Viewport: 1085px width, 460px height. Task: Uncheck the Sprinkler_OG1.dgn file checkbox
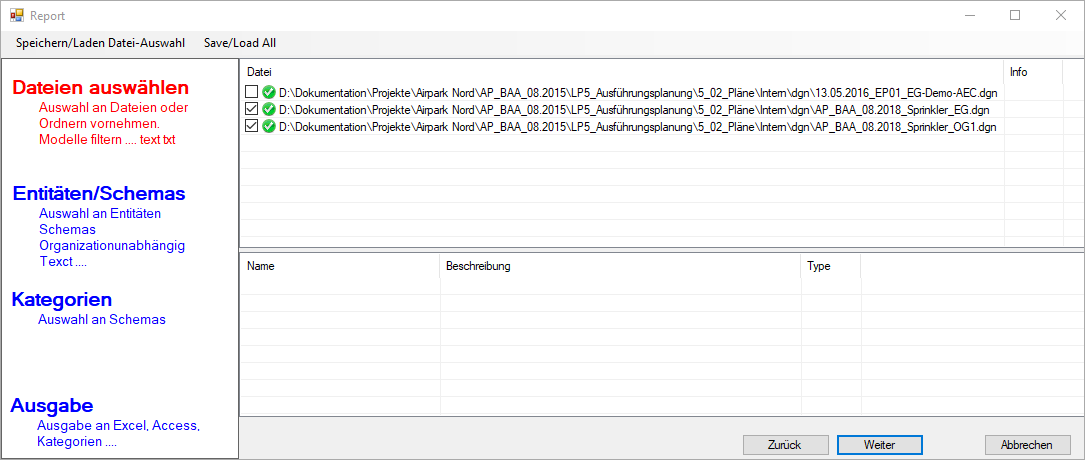tap(252, 127)
